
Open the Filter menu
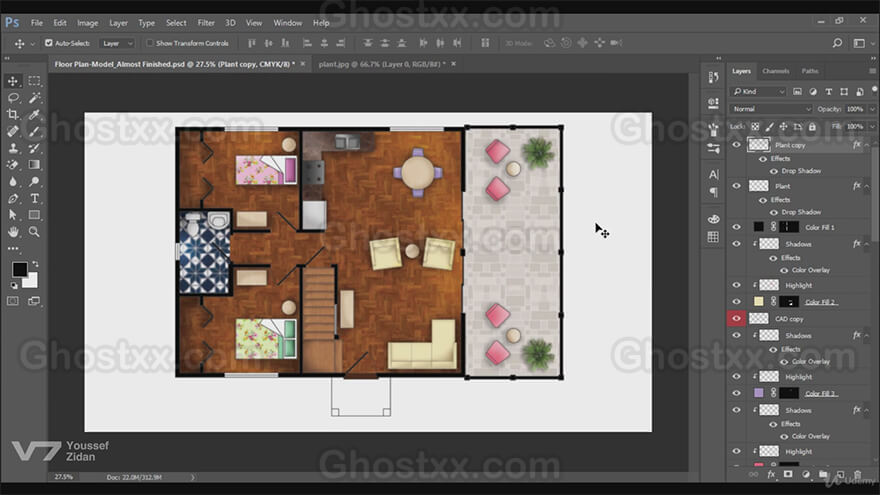pyautogui.click(x=206, y=23)
